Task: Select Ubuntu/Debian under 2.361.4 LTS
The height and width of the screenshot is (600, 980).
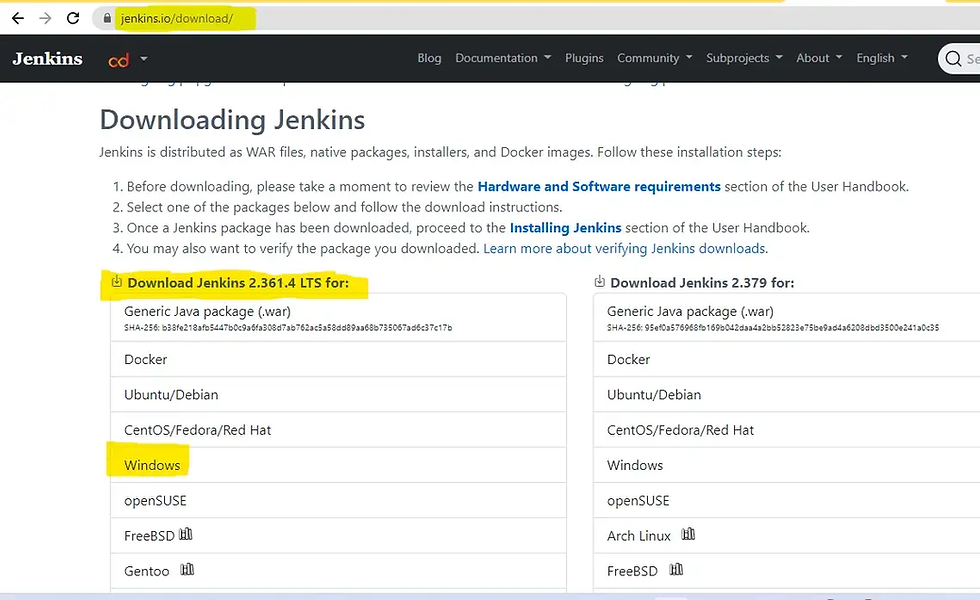Action: tap(338, 394)
